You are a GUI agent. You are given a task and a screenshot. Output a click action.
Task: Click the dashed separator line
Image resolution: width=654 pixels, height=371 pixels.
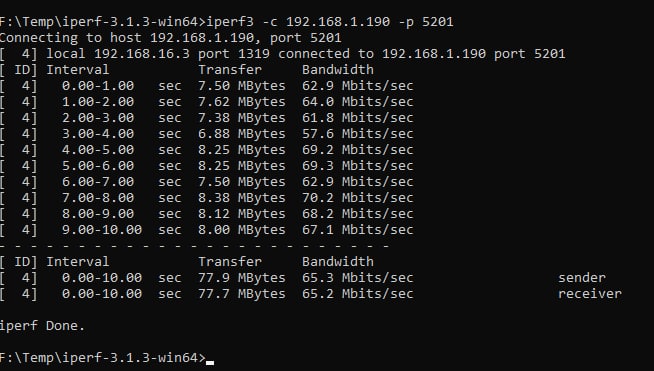(194, 246)
